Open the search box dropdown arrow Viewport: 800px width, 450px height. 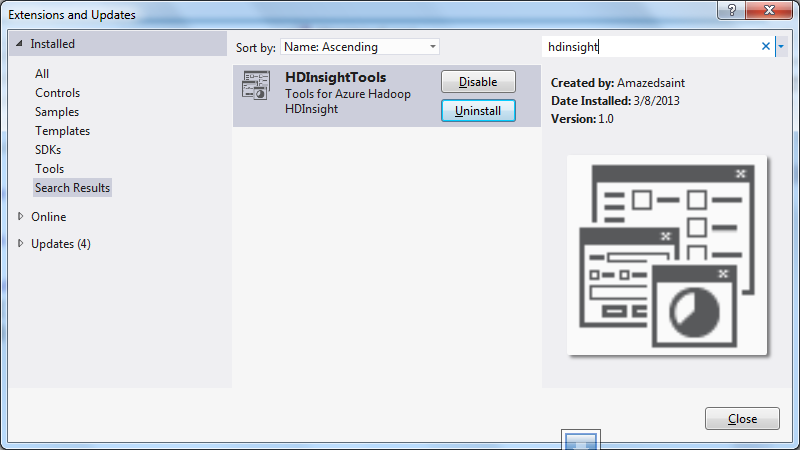(x=781, y=46)
